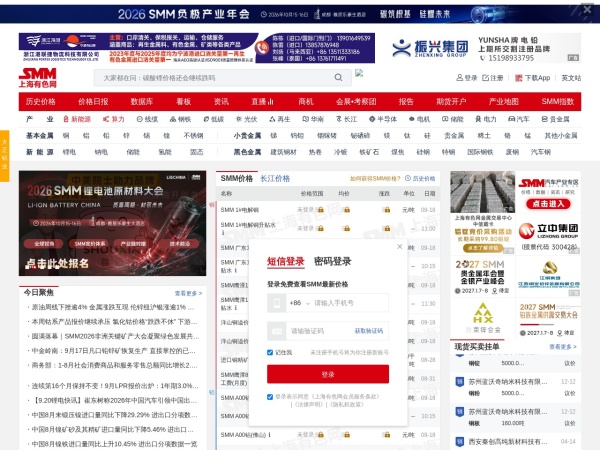The width and height of the screenshot is (600, 450).
Task: Click the search magnifier icon
Action: [338, 77]
